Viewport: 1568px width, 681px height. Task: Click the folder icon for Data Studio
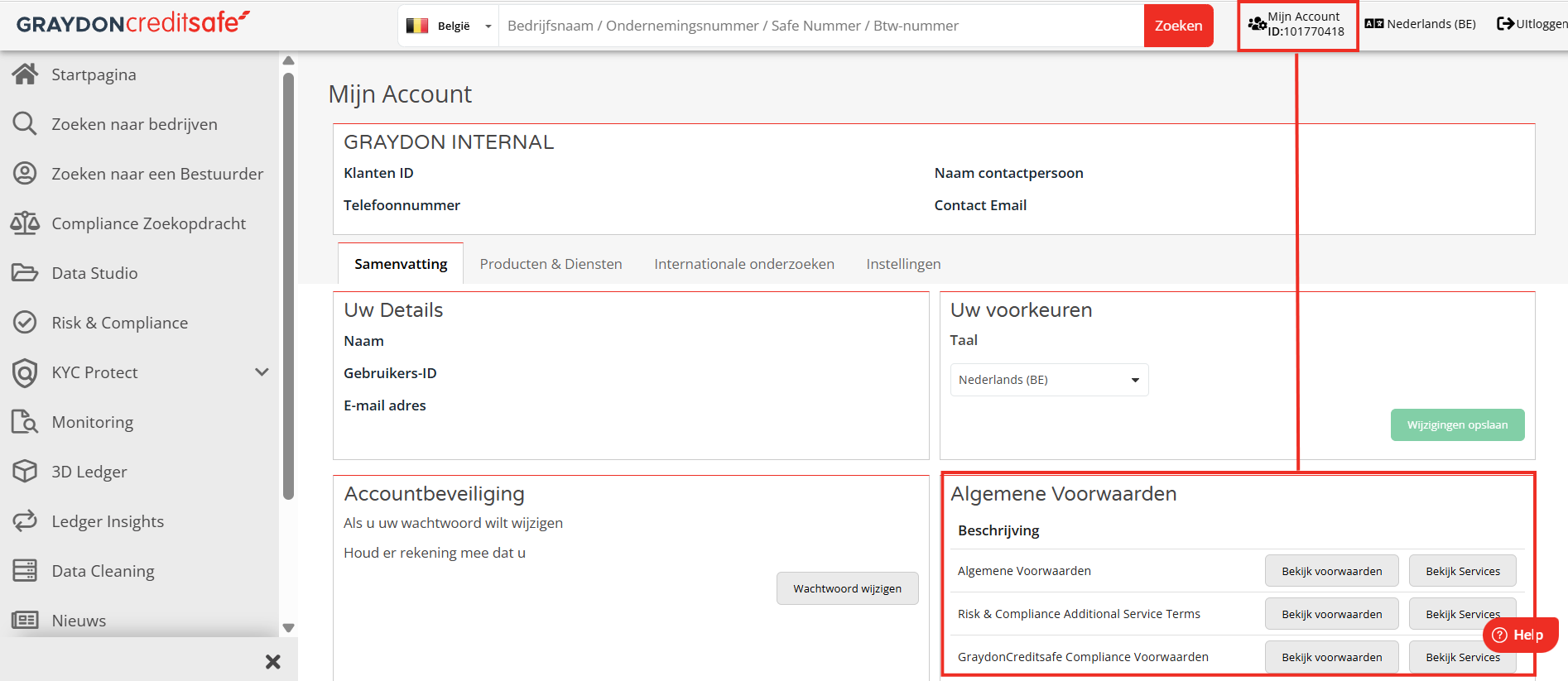pos(25,273)
